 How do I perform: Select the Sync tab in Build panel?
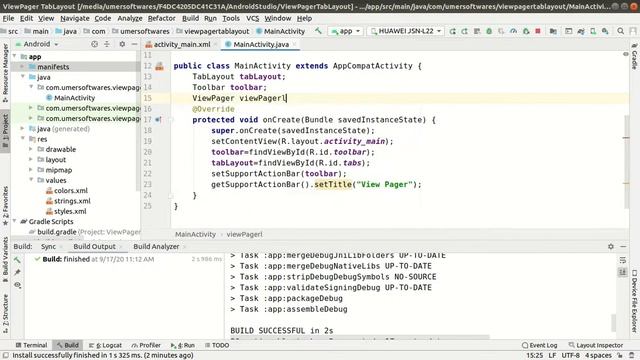(x=48, y=247)
